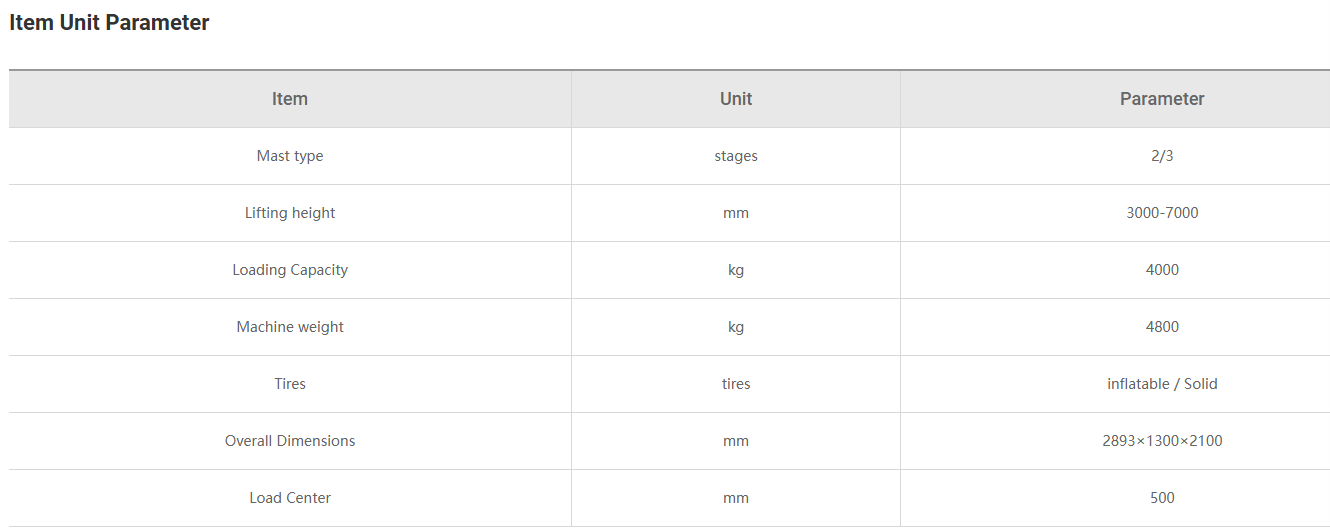Click the 500 load center value
Viewport: 1330px width, 530px height.
(1162, 498)
